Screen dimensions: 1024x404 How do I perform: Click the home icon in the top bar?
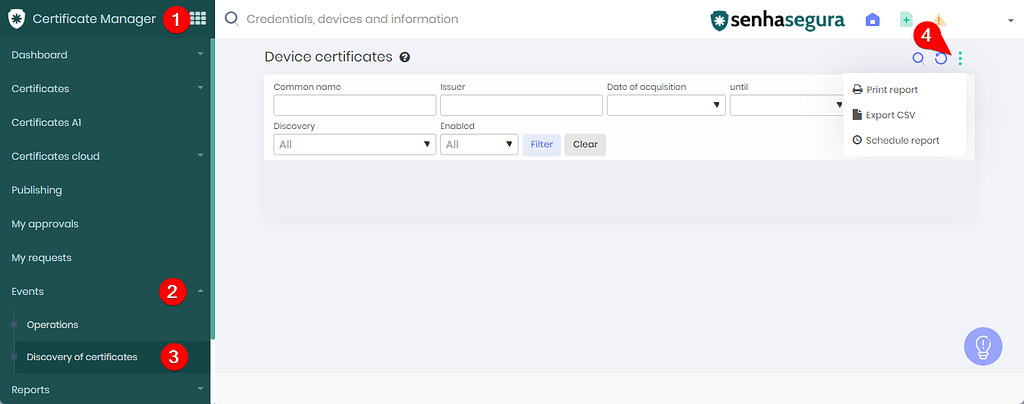pyautogui.click(x=872, y=20)
